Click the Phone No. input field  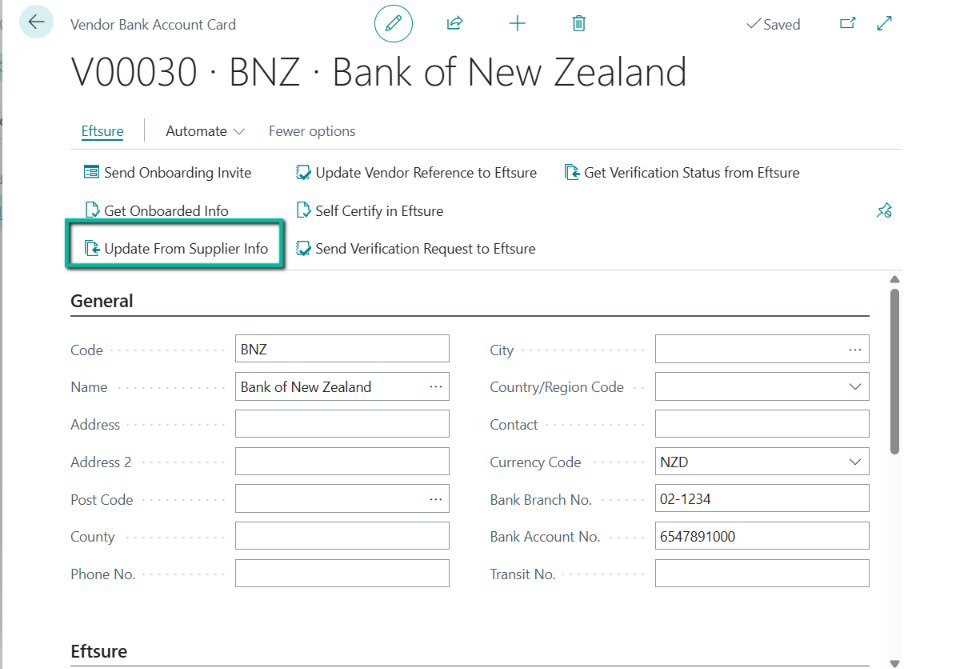coord(342,574)
